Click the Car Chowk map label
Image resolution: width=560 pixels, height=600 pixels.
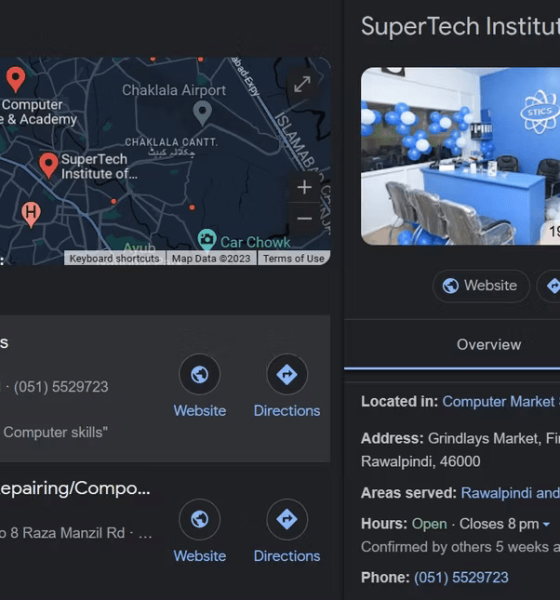[255, 242]
